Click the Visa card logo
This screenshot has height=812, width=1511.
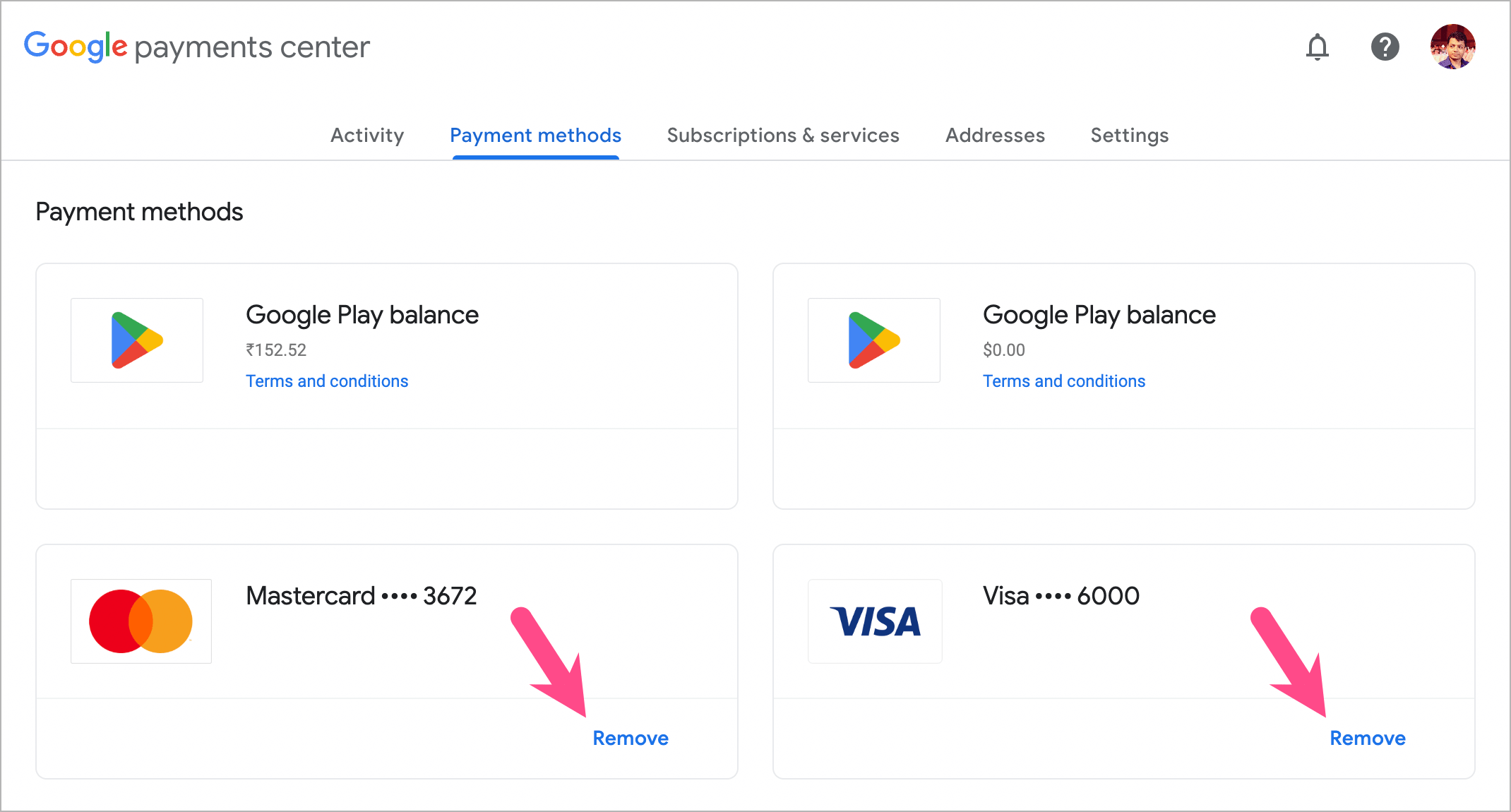(x=875, y=621)
